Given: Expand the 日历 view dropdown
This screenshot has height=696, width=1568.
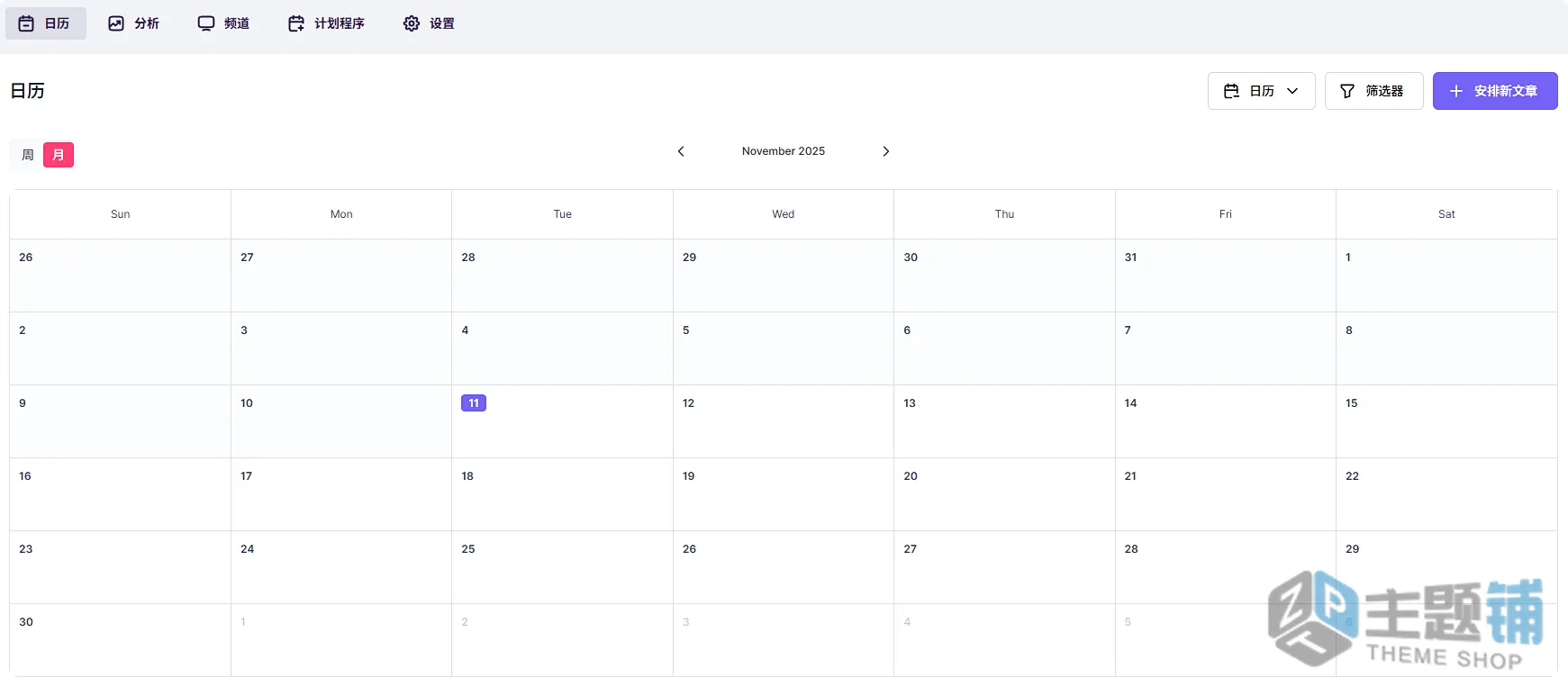Looking at the screenshot, I should 1261,91.
